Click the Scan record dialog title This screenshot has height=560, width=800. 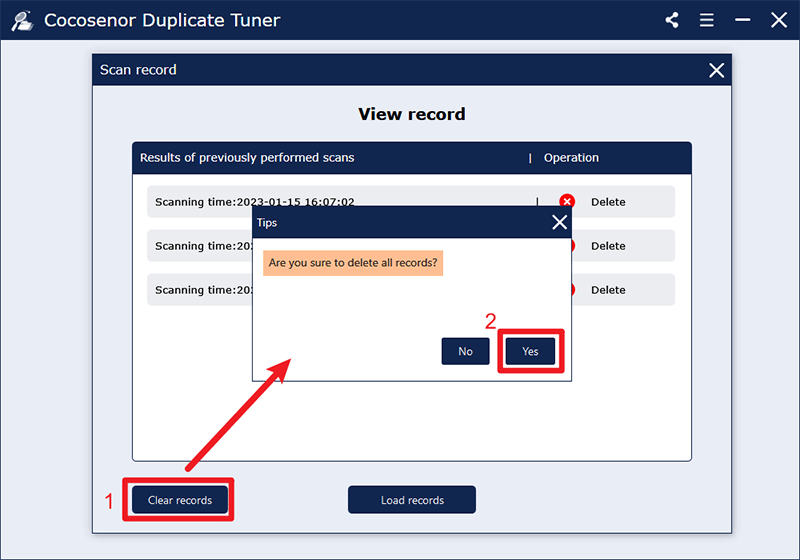pos(138,70)
